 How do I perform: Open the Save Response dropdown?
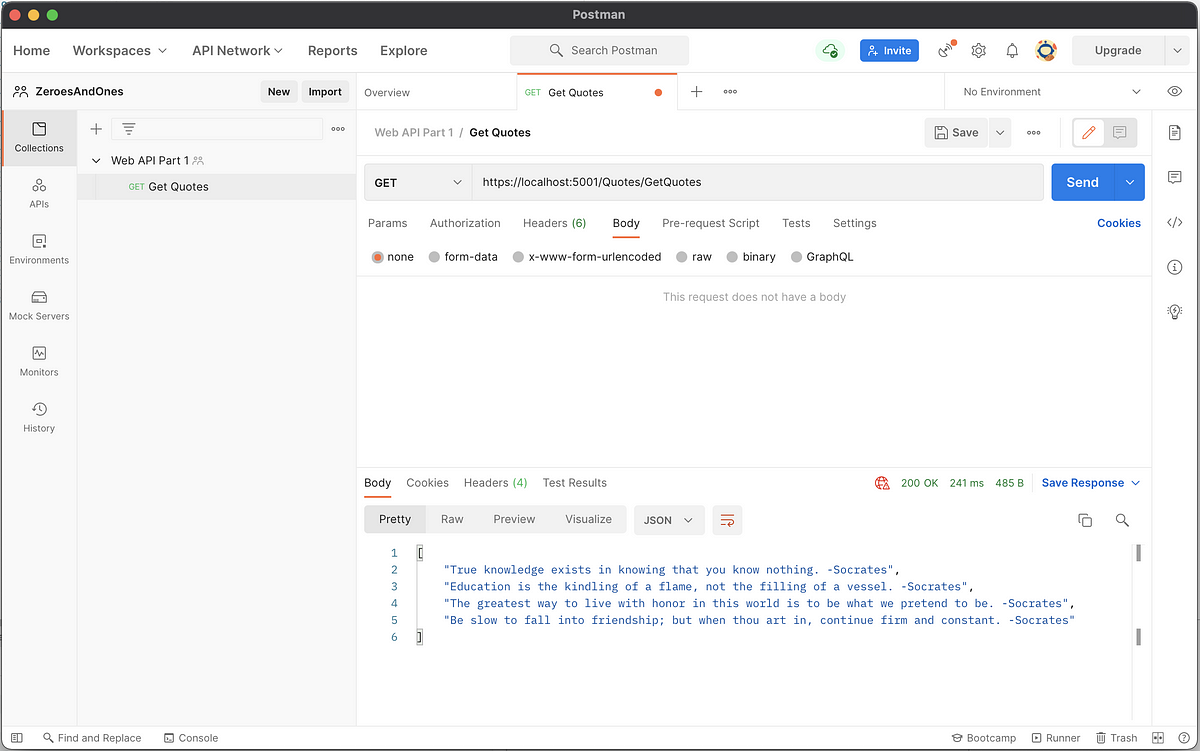pyautogui.click(x=1091, y=483)
